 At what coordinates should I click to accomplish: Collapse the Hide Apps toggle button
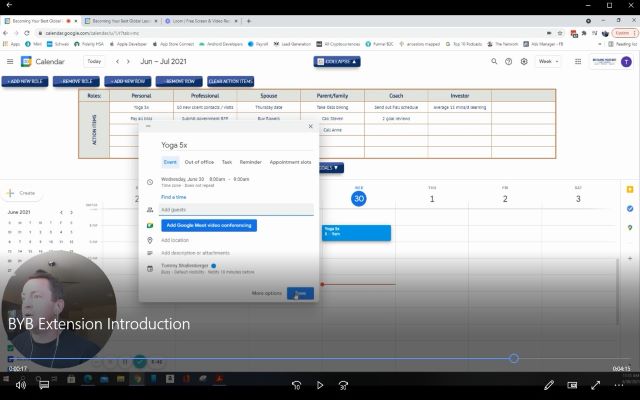[x=337, y=62]
